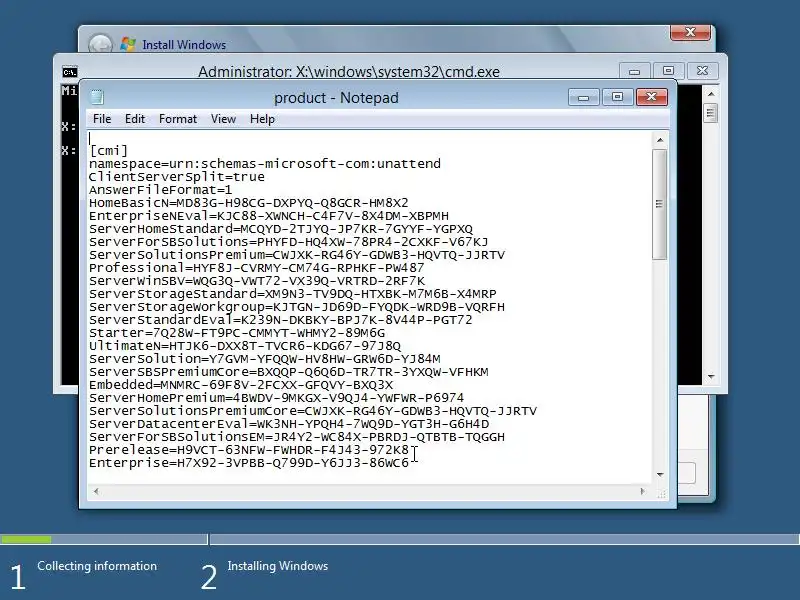Click the ServerSolutionsPremiumCore key line
The height and width of the screenshot is (600, 800).
pyautogui.click(x=313, y=411)
